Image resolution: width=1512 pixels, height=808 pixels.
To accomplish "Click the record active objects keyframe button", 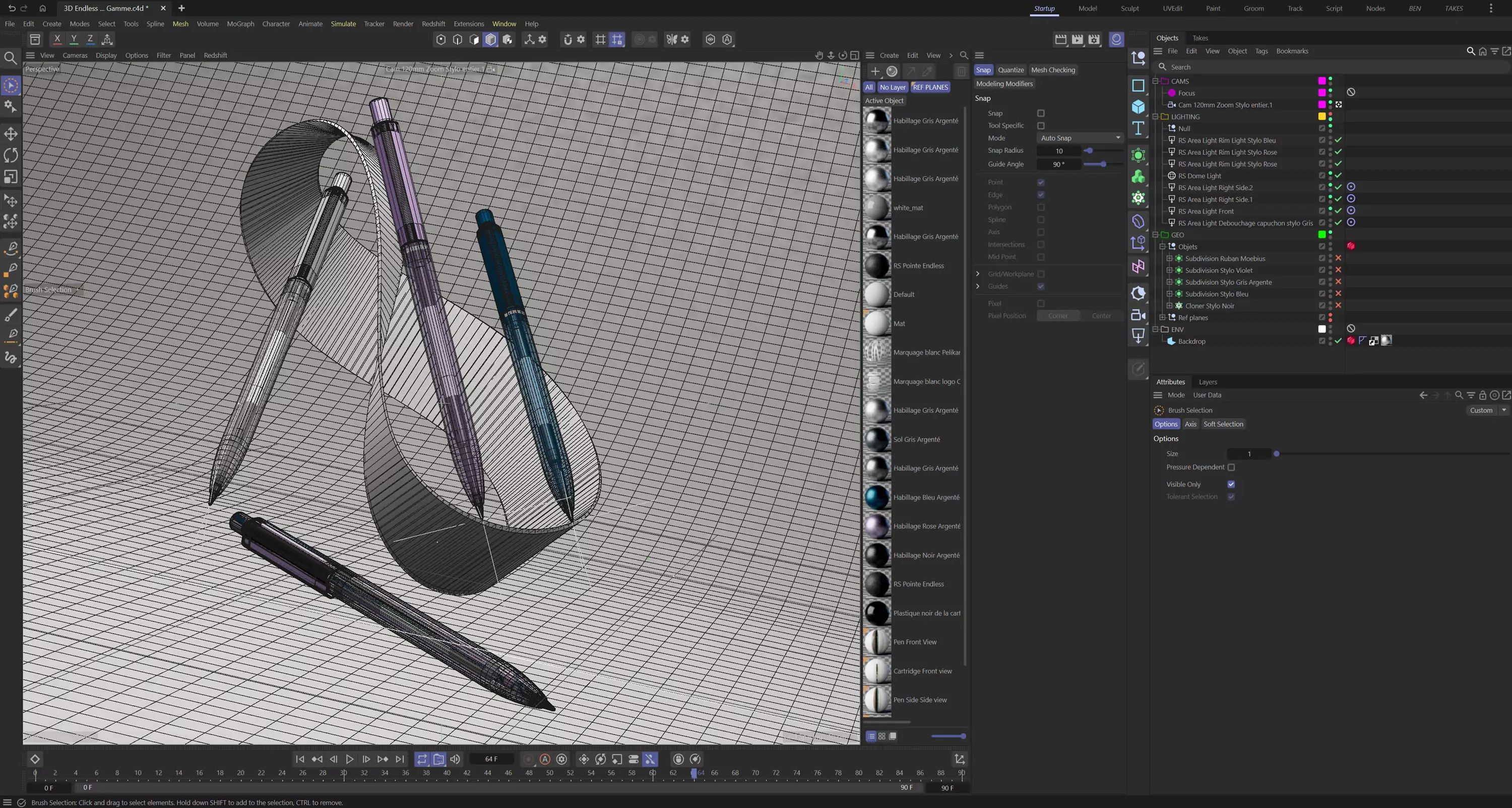I will (528, 759).
